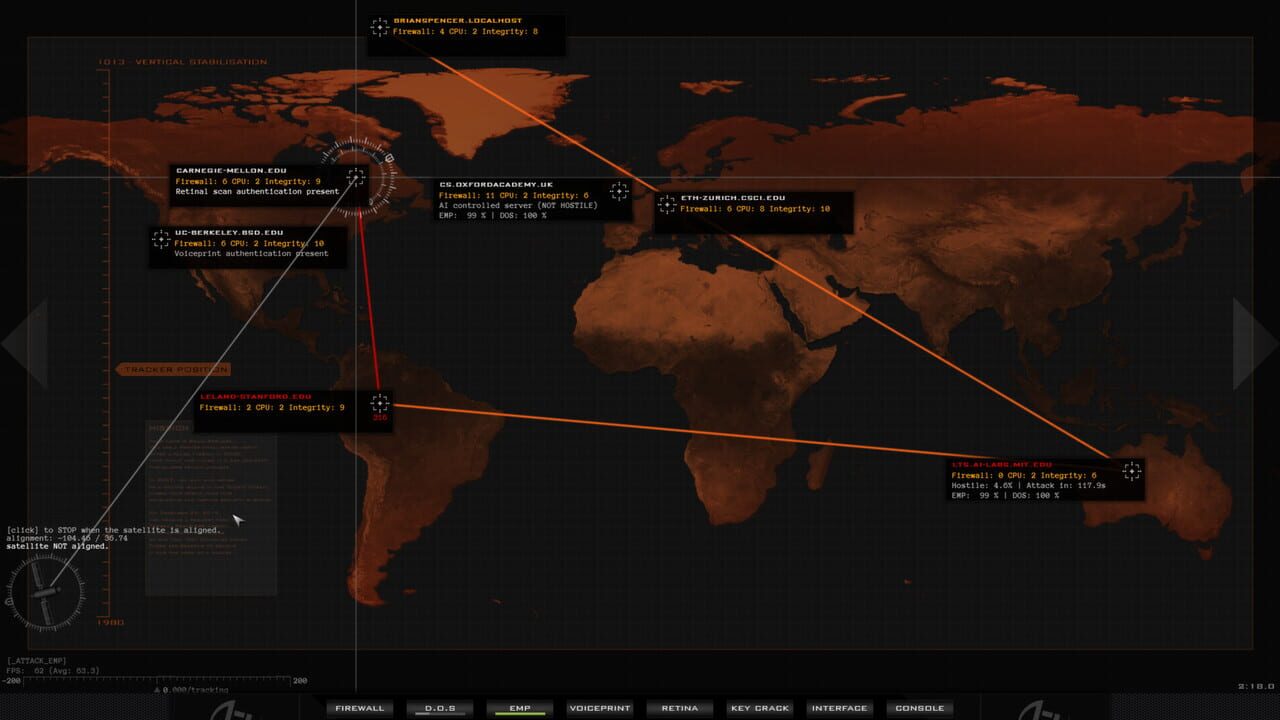Click the red 356 counter under Stanford
The image size is (1280, 720).
click(x=379, y=418)
